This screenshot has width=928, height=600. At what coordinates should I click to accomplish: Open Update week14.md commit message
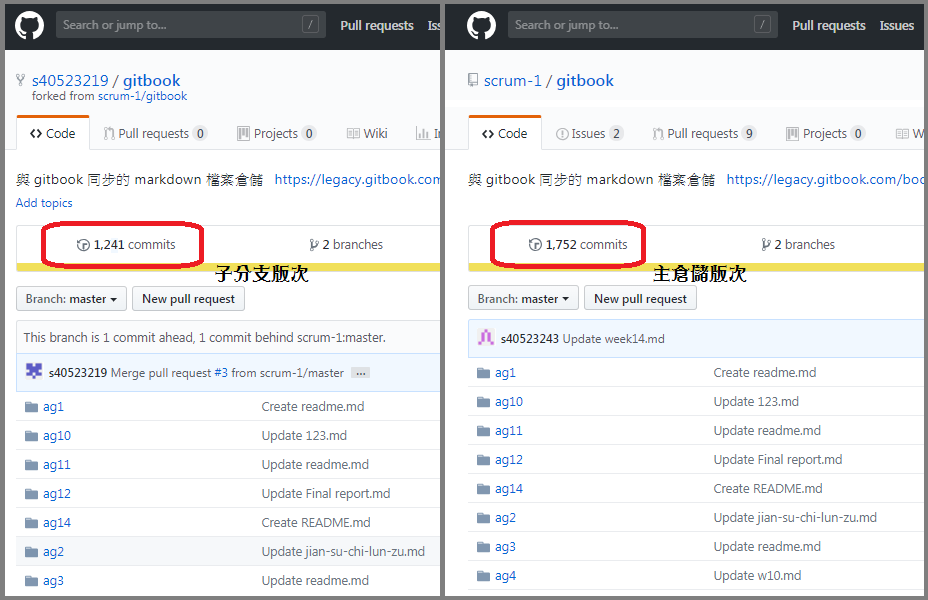pyautogui.click(x=613, y=338)
